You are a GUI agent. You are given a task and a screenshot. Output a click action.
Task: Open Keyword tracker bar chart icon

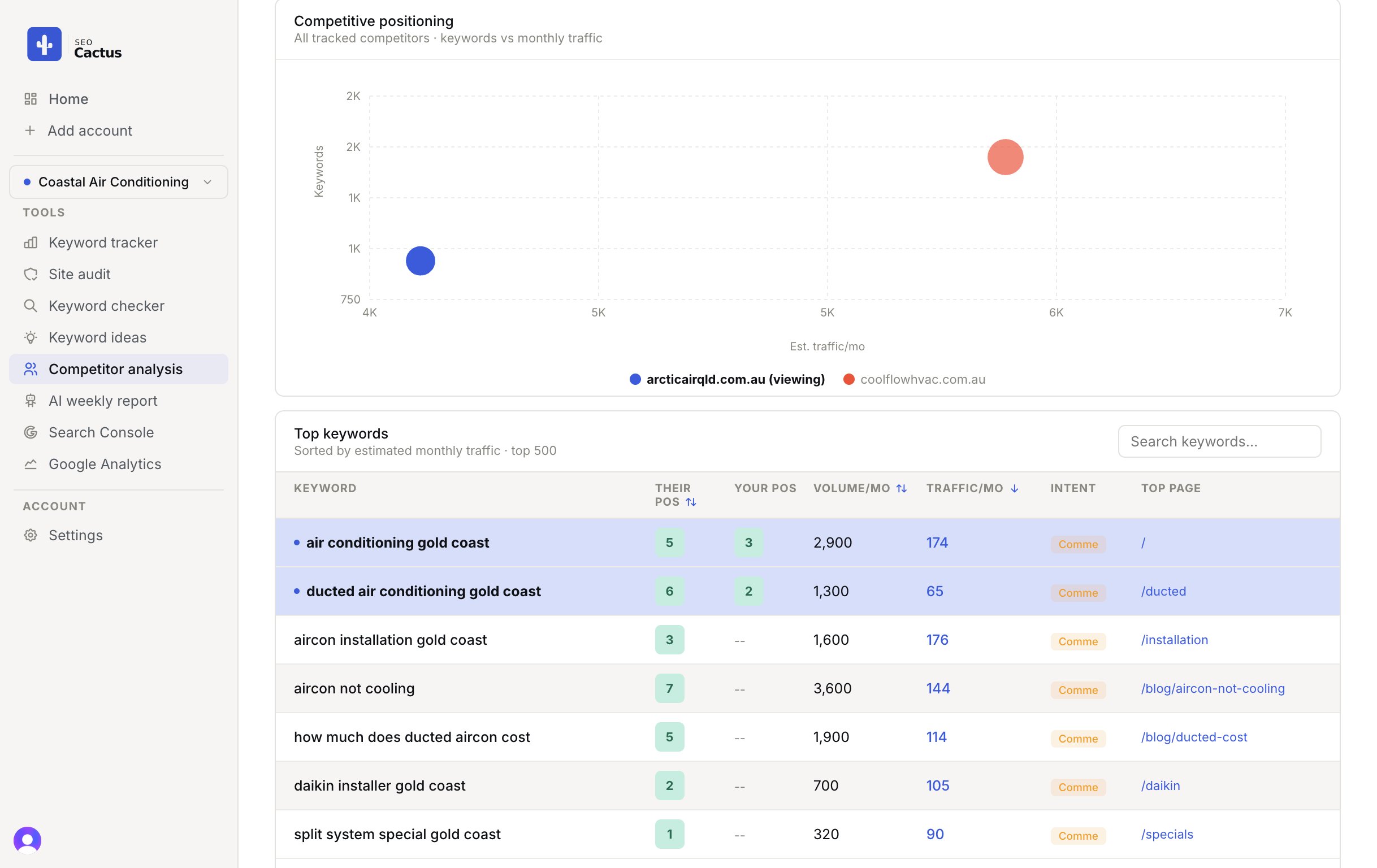(x=31, y=242)
